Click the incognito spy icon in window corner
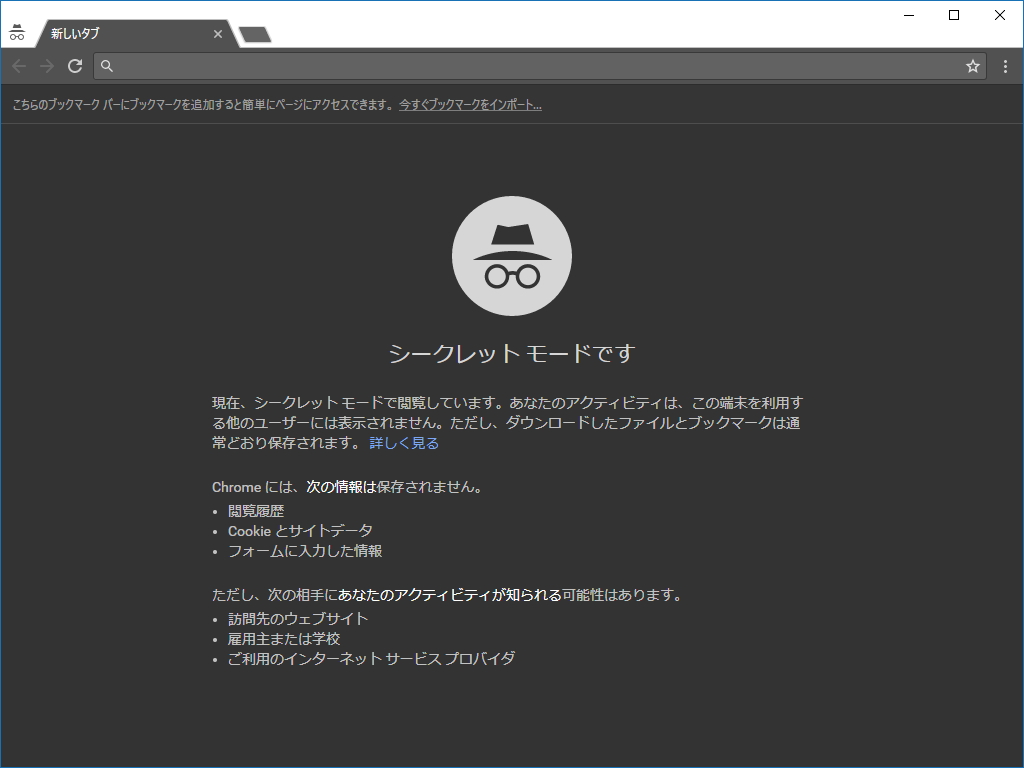Image resolution: width=1024 pixels, height=768 pixels. point(17,31)
